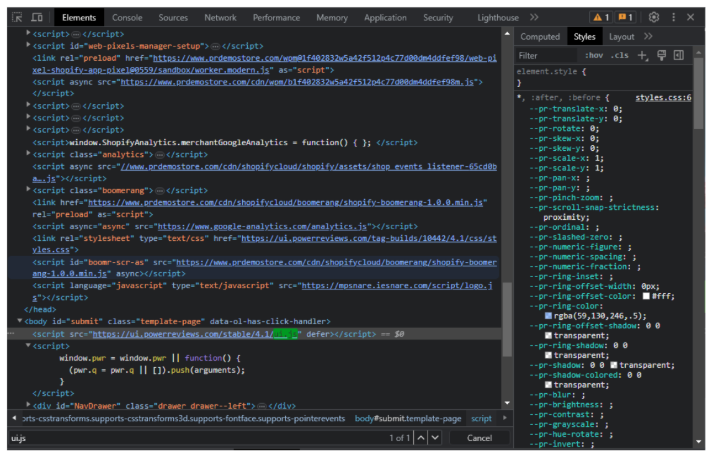The image size is (713, 457).
Task: Open the powerreviews stable 4.1 ui.js link
Action: [195, 334]
